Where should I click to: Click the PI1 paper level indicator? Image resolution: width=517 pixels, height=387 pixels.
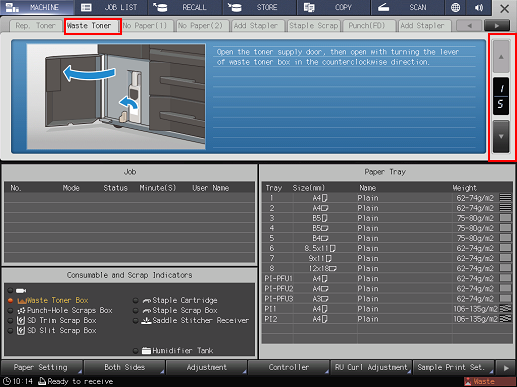point(505,308)
